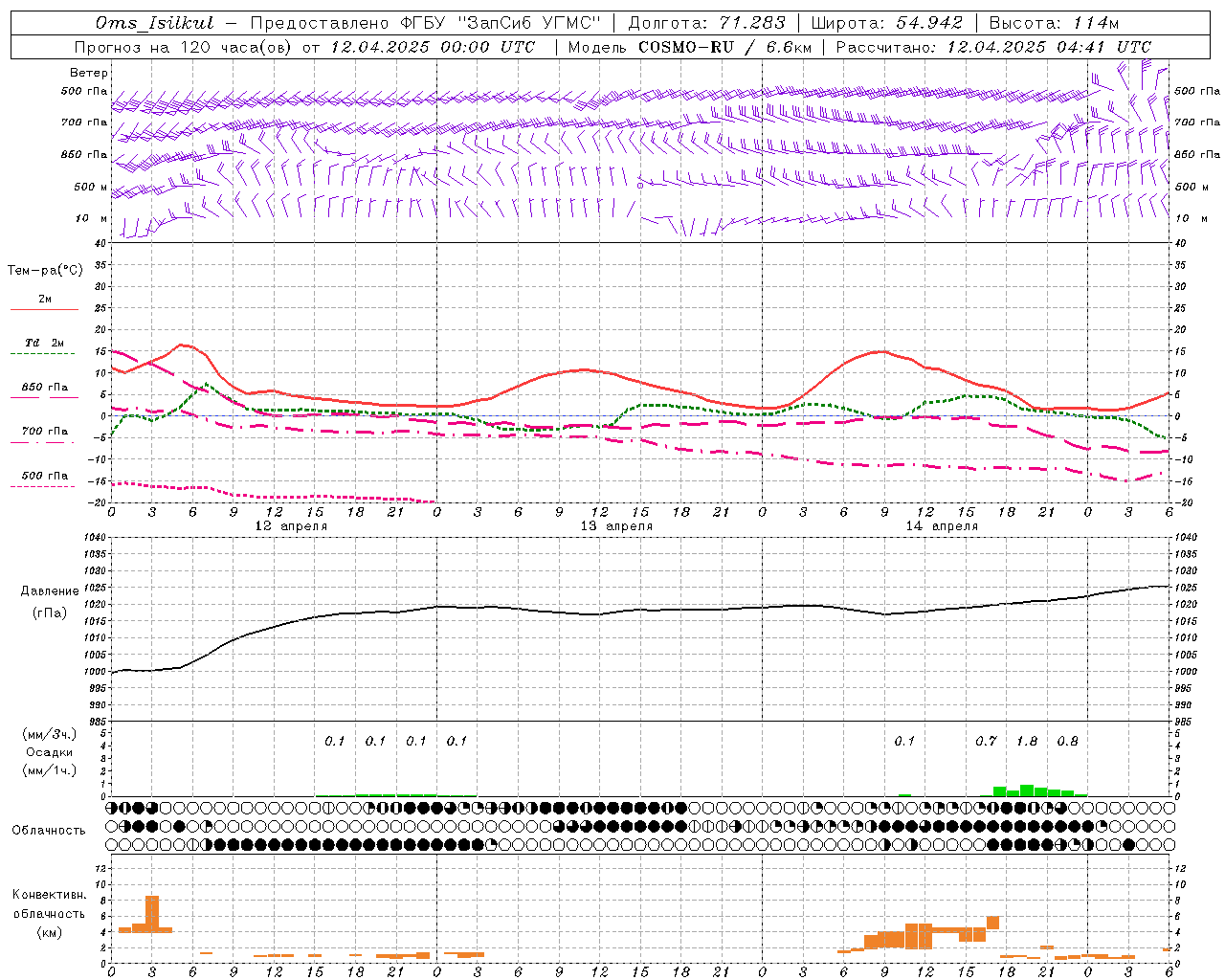The image size is (1225, 980).
Task: Click the longitude value Долгота: 71.283
Action: [x=706, y=23]
